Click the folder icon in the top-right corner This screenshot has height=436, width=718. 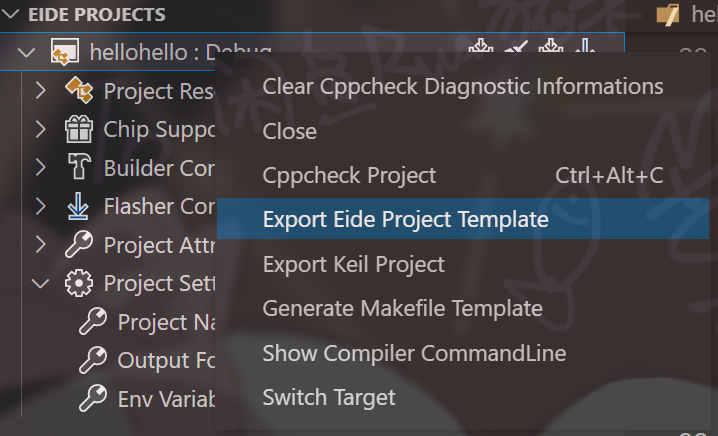669,15
